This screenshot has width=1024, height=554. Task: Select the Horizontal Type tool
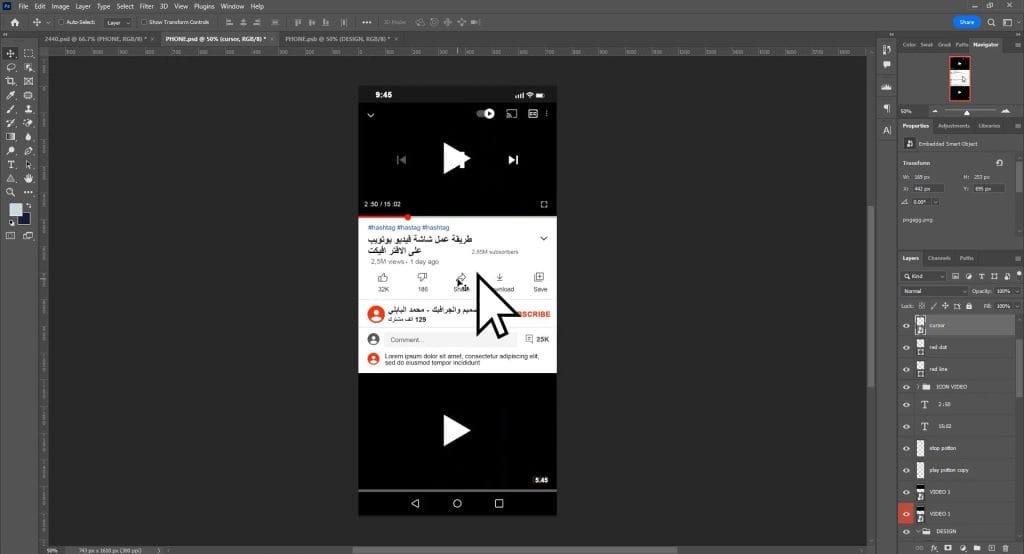click(10, 165)
